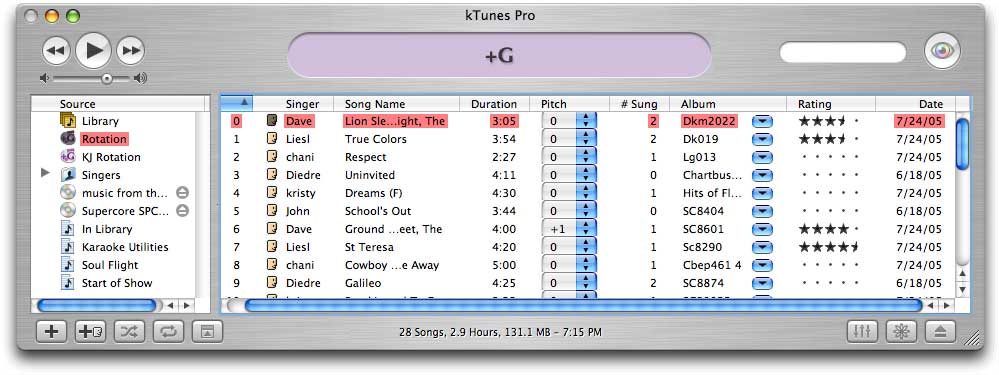Select the Singers source item

(x=101, y=175)
